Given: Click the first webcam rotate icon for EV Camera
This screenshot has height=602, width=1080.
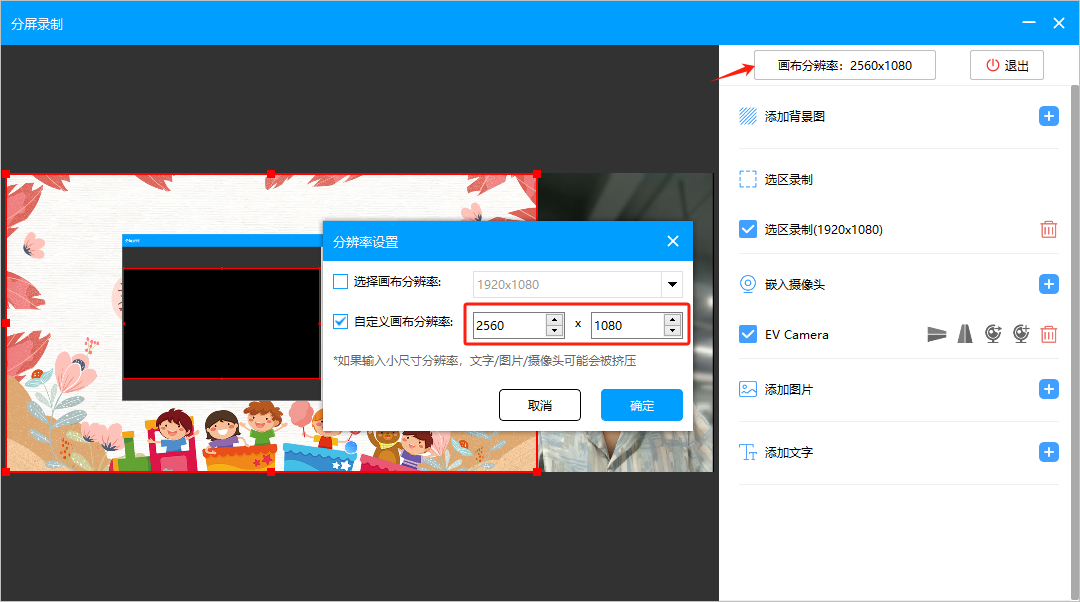Looking at the screenshot, I should point(993,334).
